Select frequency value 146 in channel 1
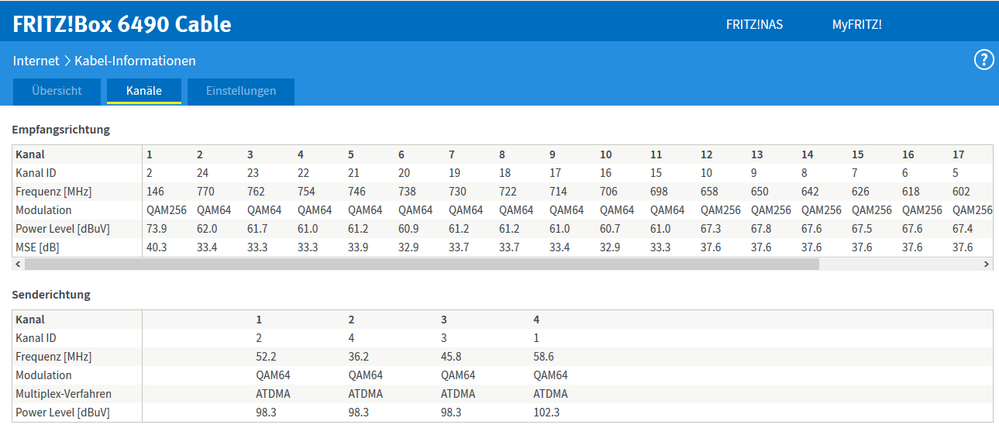Screen dimensions: 999x429 (155, 191)
